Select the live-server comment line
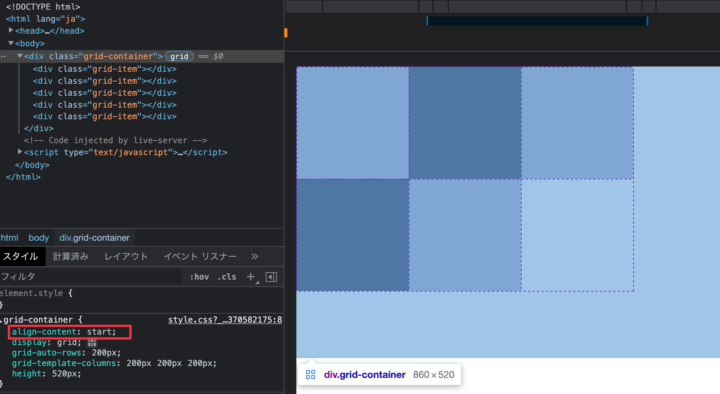Viewport: 720px width, 394px height. 115,140
